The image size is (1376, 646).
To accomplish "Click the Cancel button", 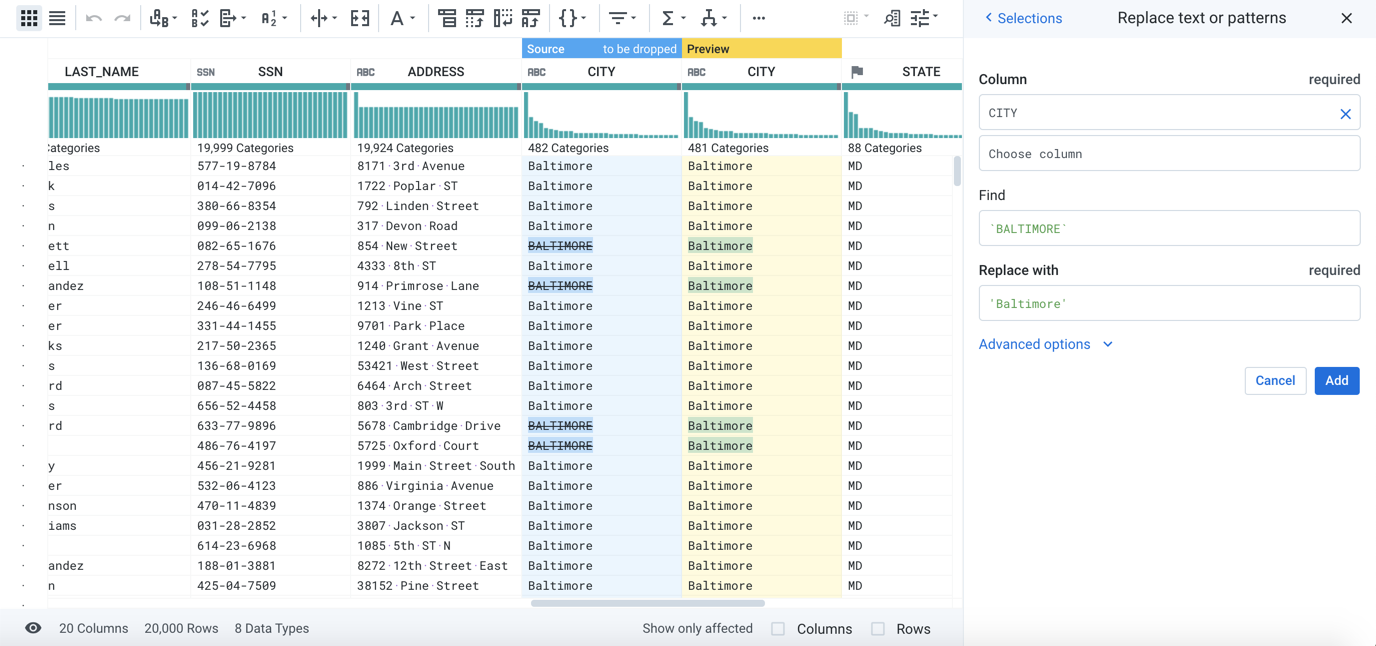I will 1275,380.
